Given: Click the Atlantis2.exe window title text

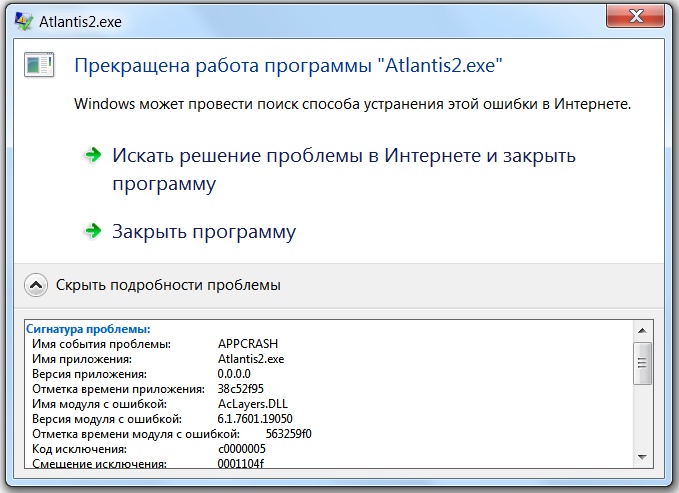Looking at the screenshot, I should [81, 22].
